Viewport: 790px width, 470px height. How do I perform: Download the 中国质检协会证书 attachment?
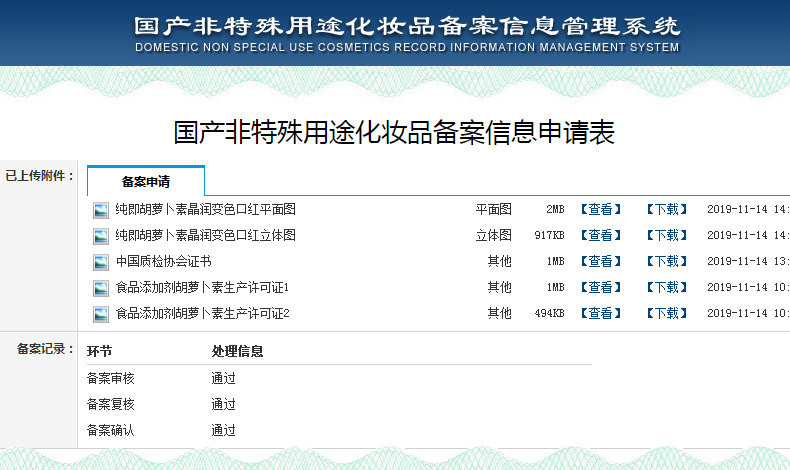667,261
